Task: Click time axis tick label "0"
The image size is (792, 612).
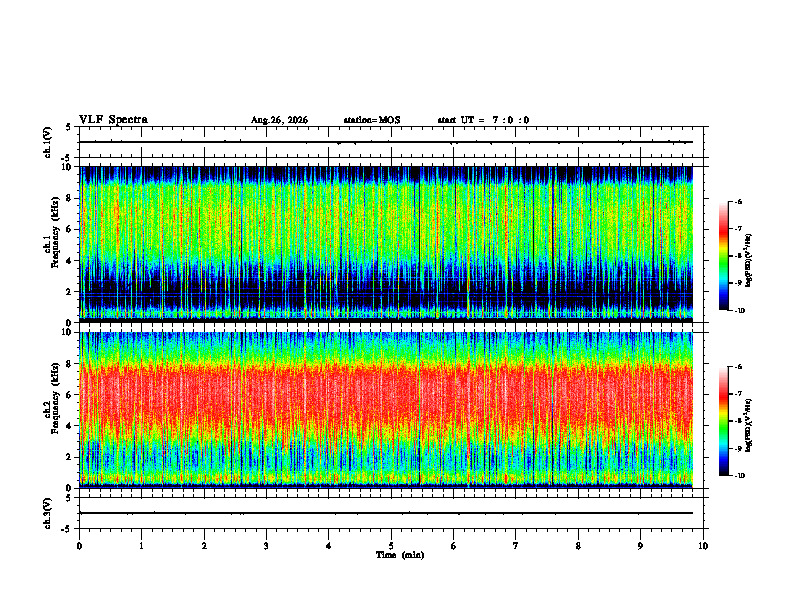Action: (79, 546)
